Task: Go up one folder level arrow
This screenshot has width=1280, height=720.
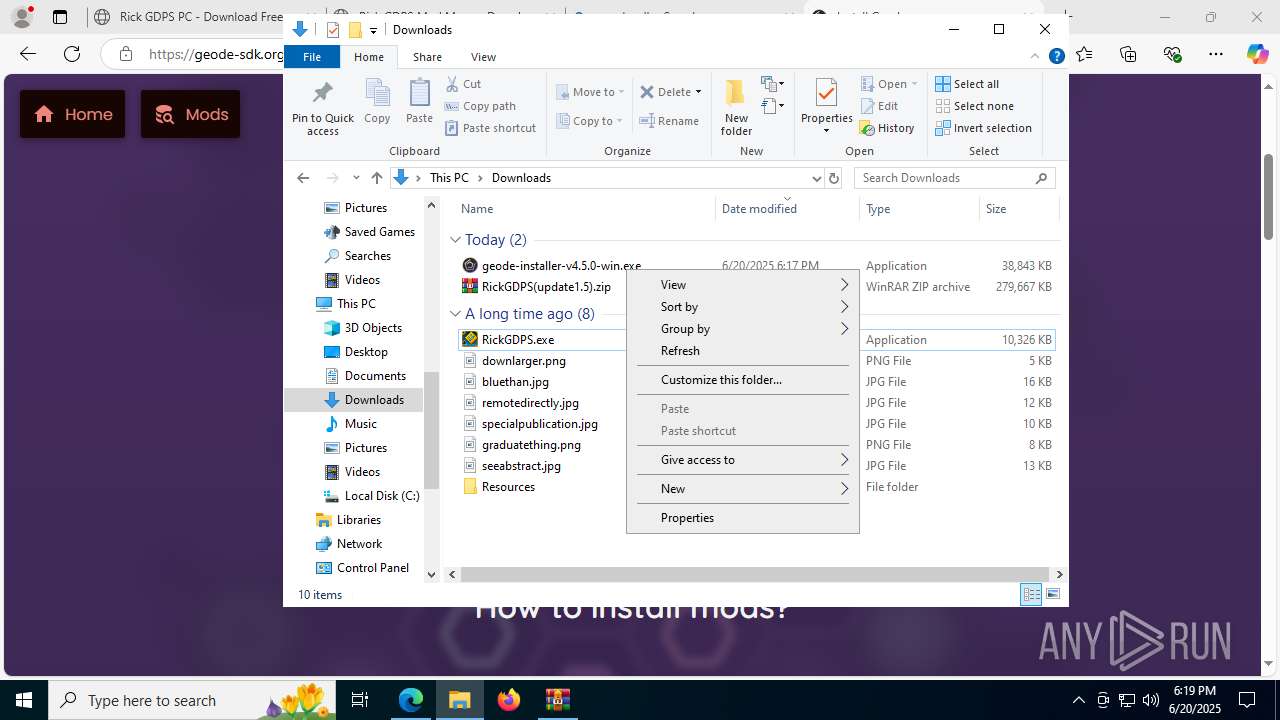Action: [x=376, y=178]
